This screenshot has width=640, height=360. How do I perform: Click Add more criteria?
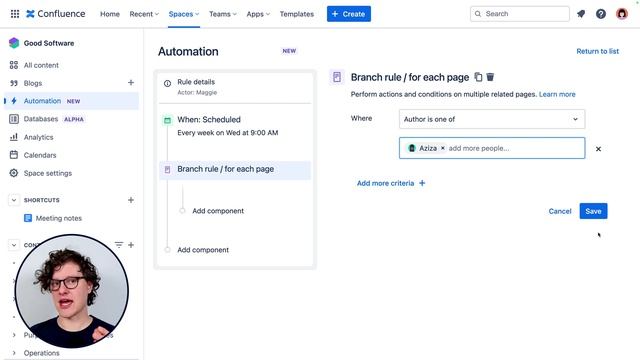(x=391, y=183)
